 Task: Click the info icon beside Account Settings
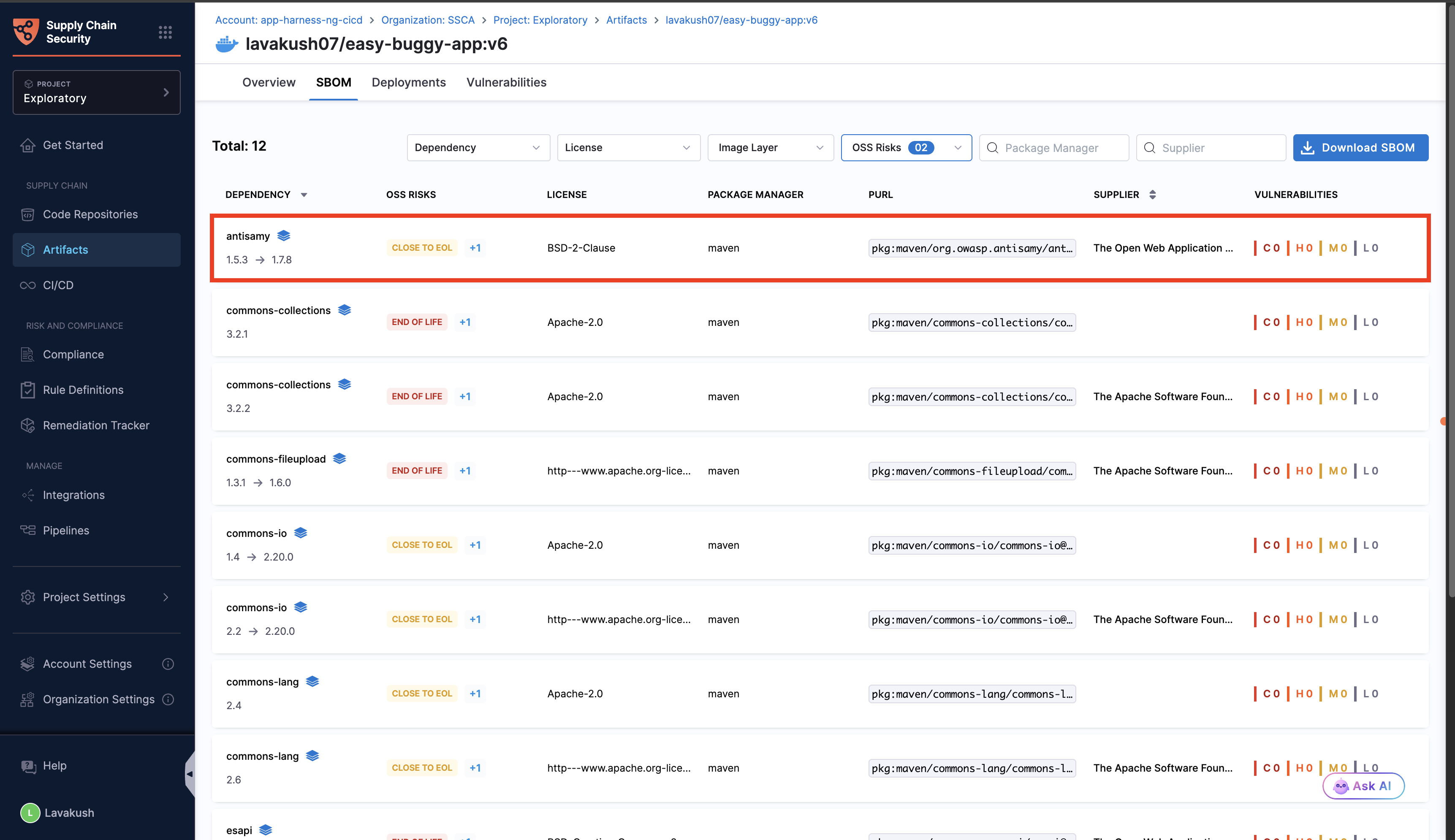168,664
